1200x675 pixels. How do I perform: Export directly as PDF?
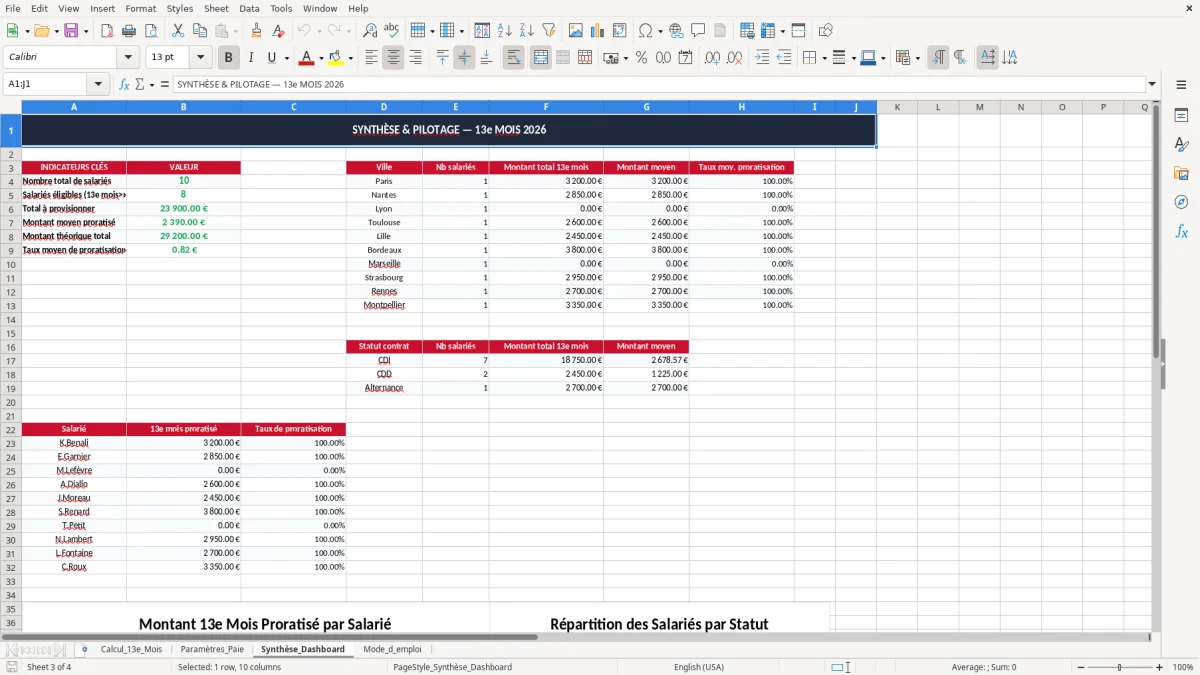click(x=107, y=31)
